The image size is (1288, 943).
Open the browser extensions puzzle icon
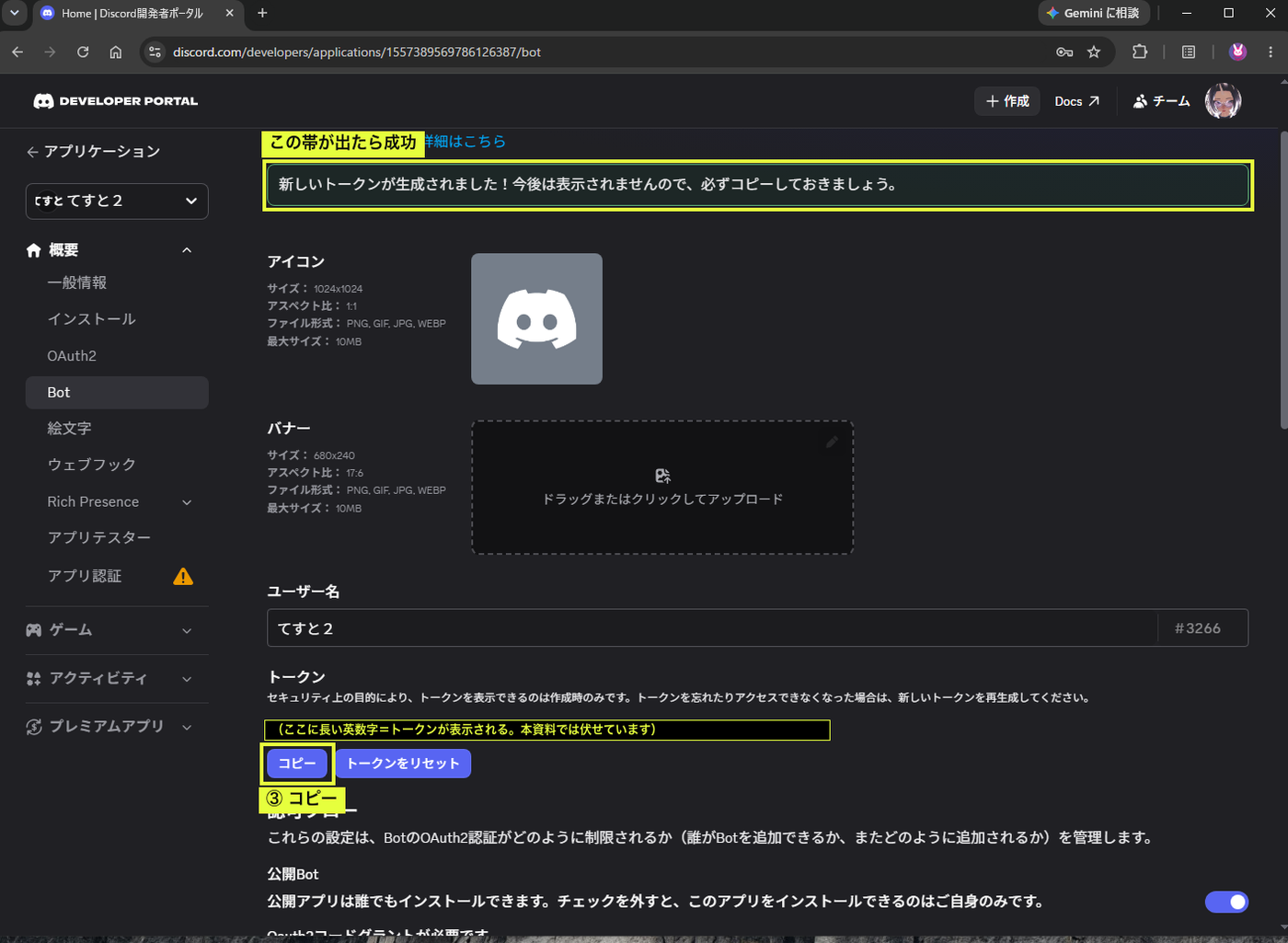pos(1140,52)
